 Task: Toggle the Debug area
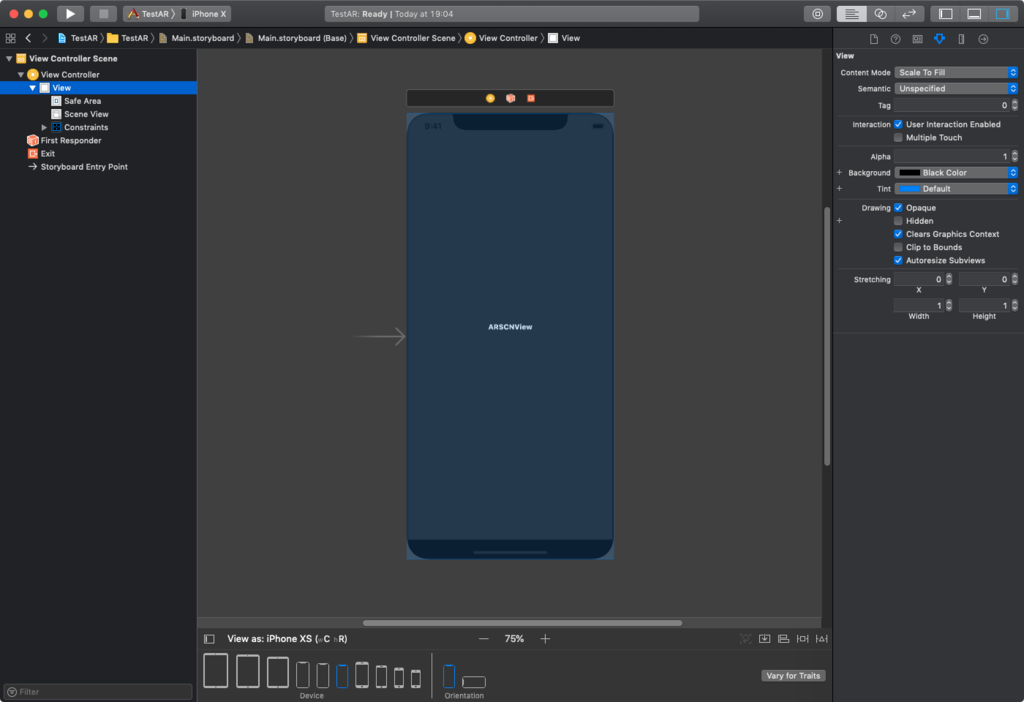click(974, 14)
